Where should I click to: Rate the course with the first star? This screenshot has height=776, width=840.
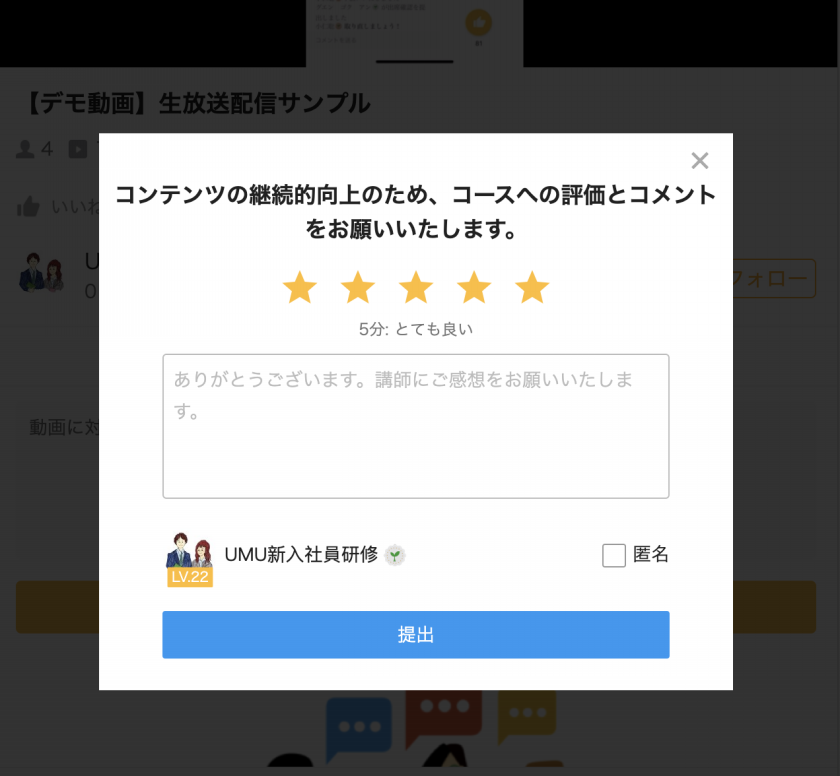point(299,288)
